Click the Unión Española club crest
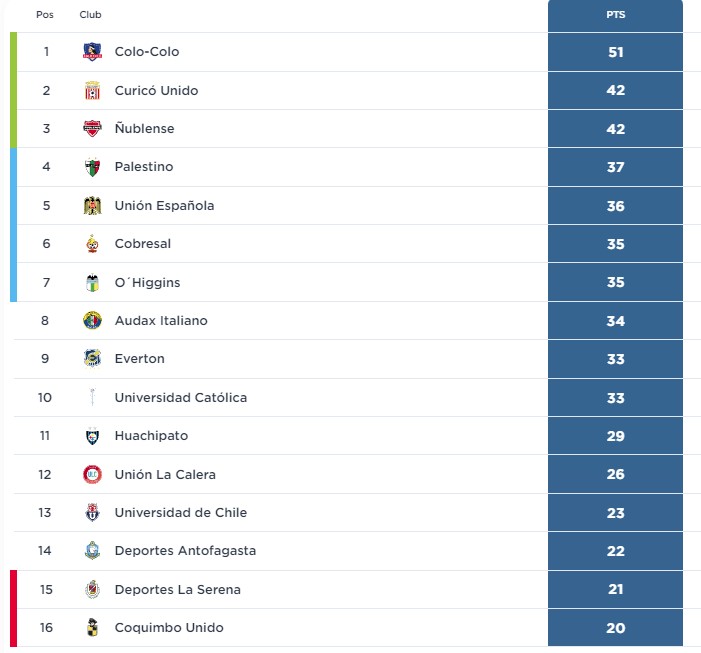Viewport: 701px width, 653px height. pyautogui.click(x=93, y=206)
